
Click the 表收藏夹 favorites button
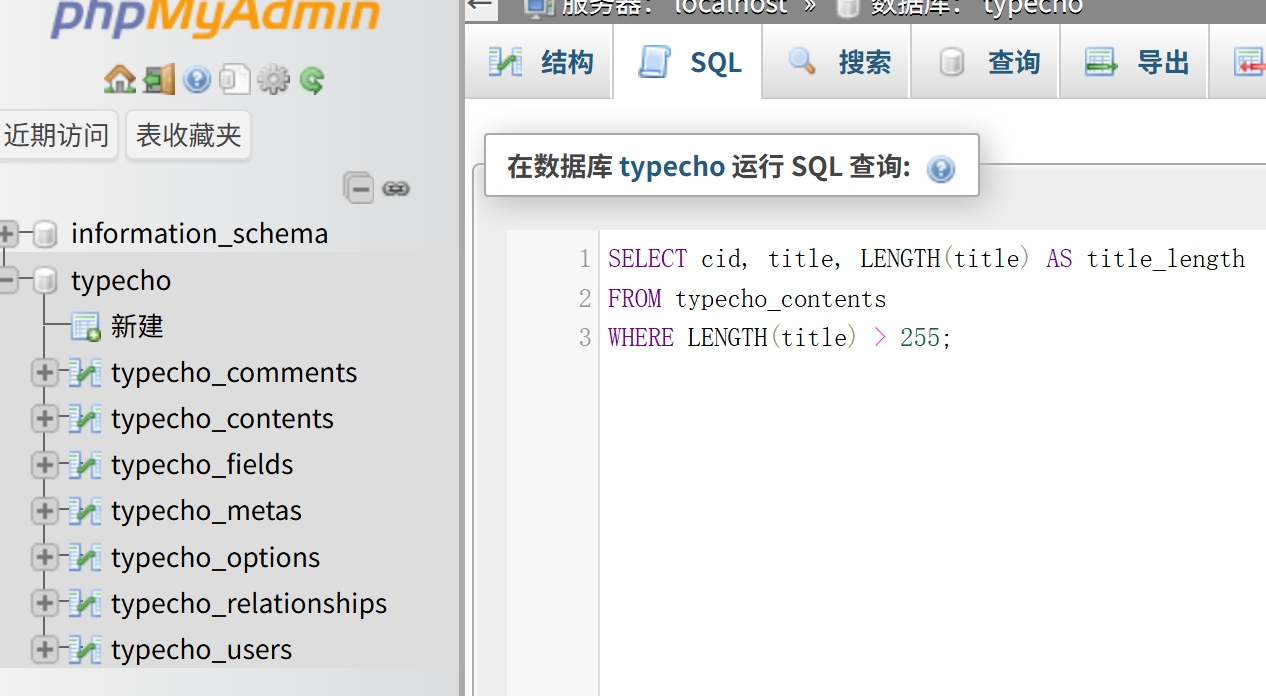(x=188, y=135)
